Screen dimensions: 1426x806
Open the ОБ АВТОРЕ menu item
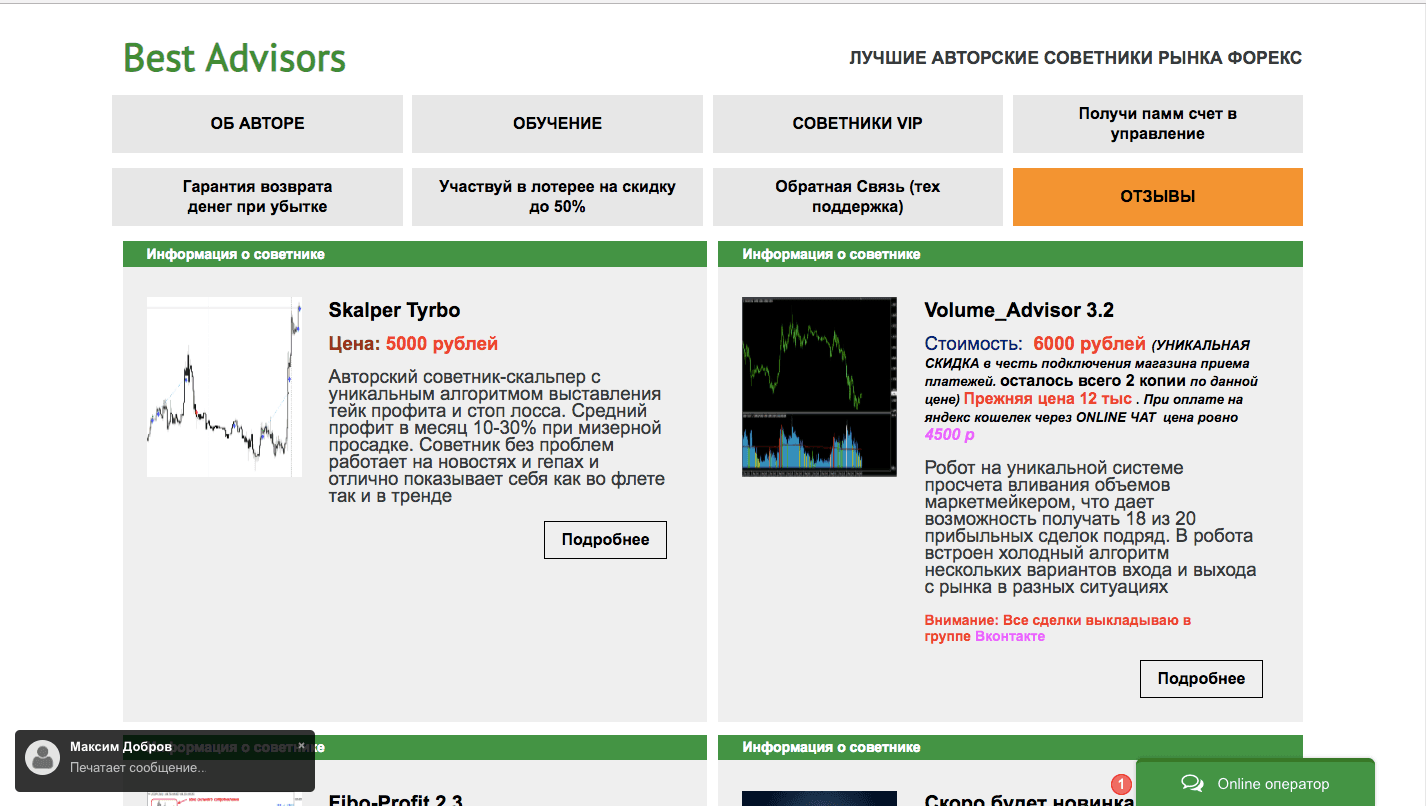point(257,124)
